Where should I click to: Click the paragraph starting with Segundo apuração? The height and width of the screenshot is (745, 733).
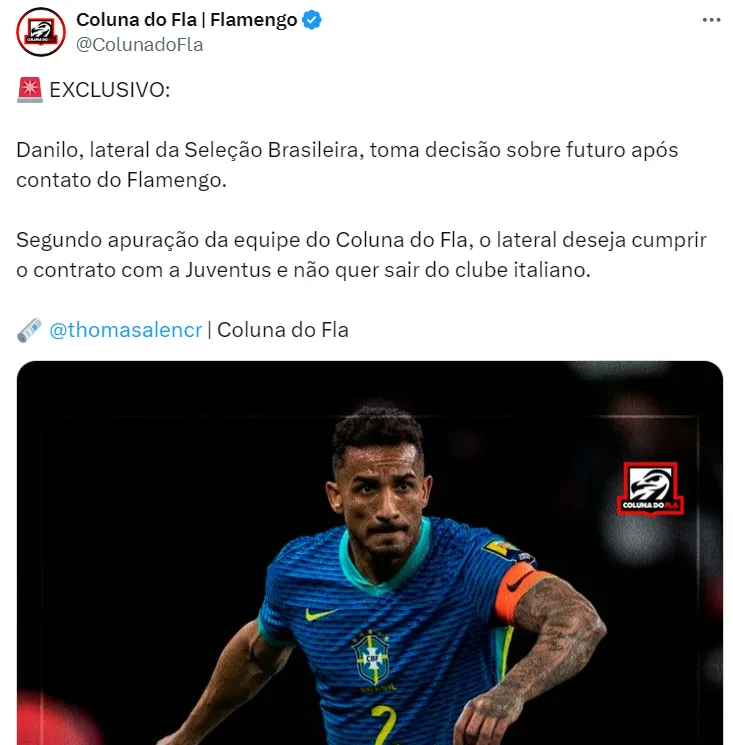(361, 255)
